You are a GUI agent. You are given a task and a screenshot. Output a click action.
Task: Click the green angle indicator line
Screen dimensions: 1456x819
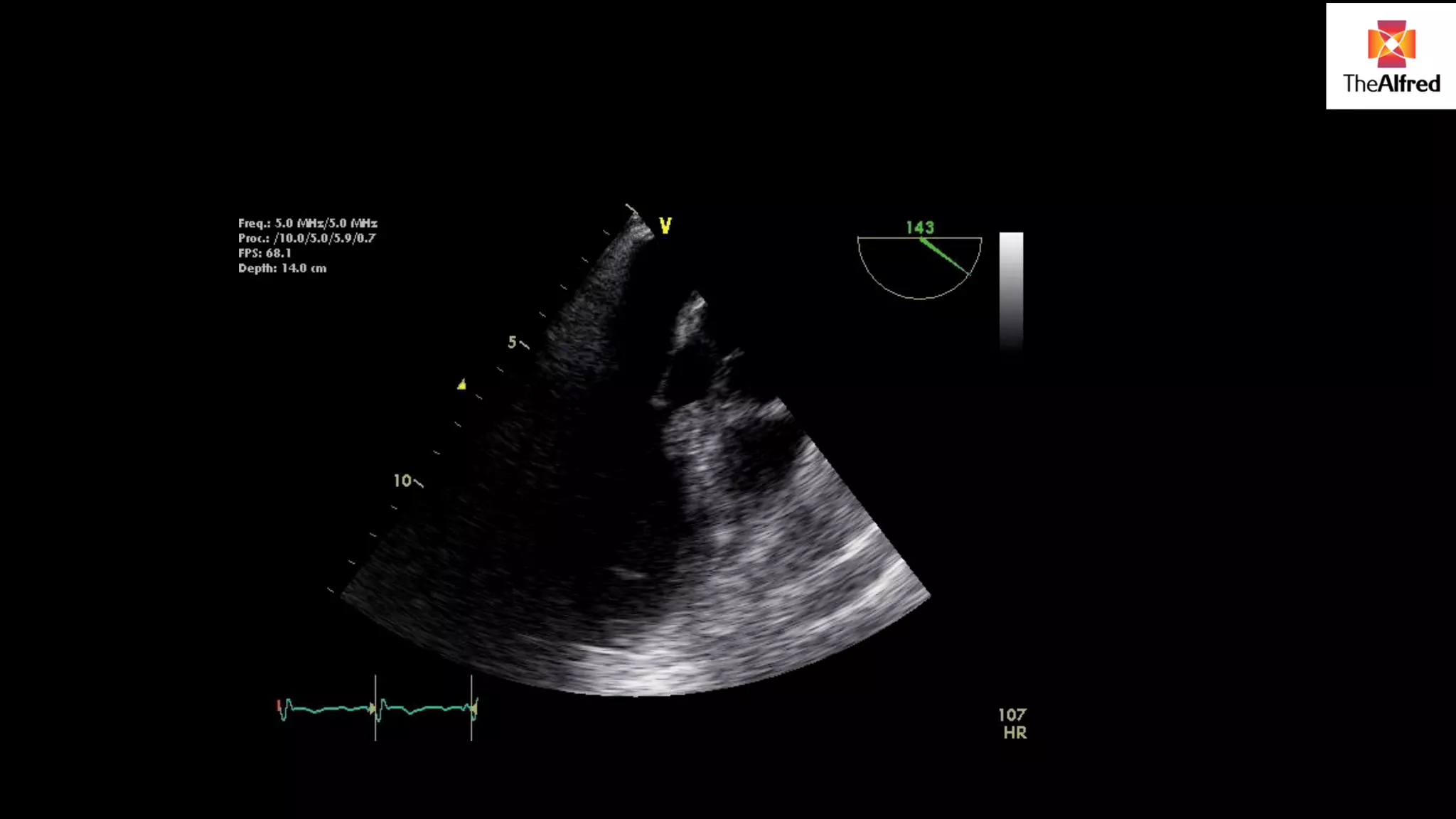[946, 257]
